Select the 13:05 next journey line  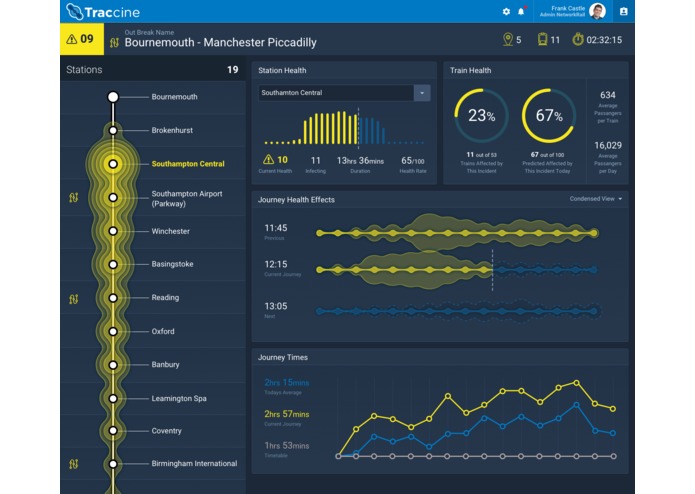[x=457, y=311]
